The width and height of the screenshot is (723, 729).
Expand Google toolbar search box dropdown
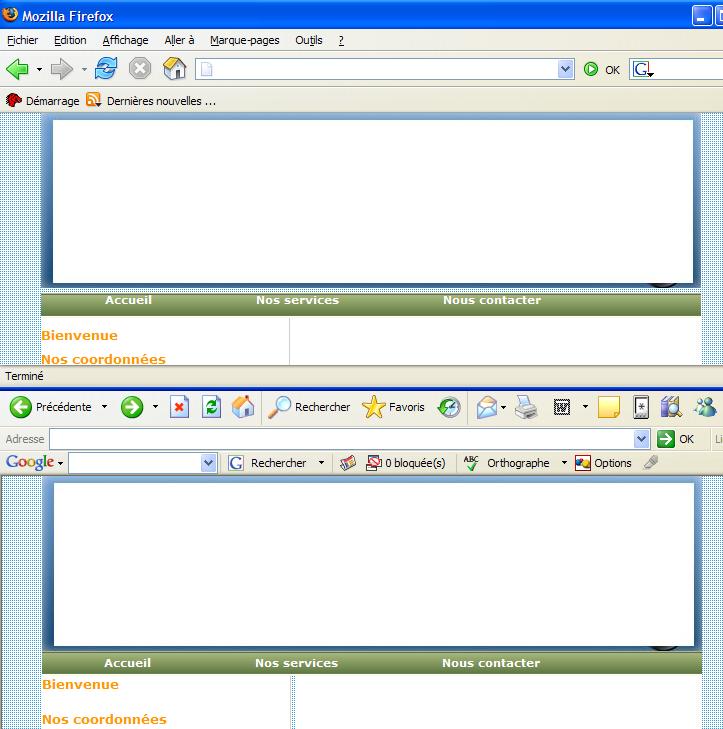[x=208, y=463]
